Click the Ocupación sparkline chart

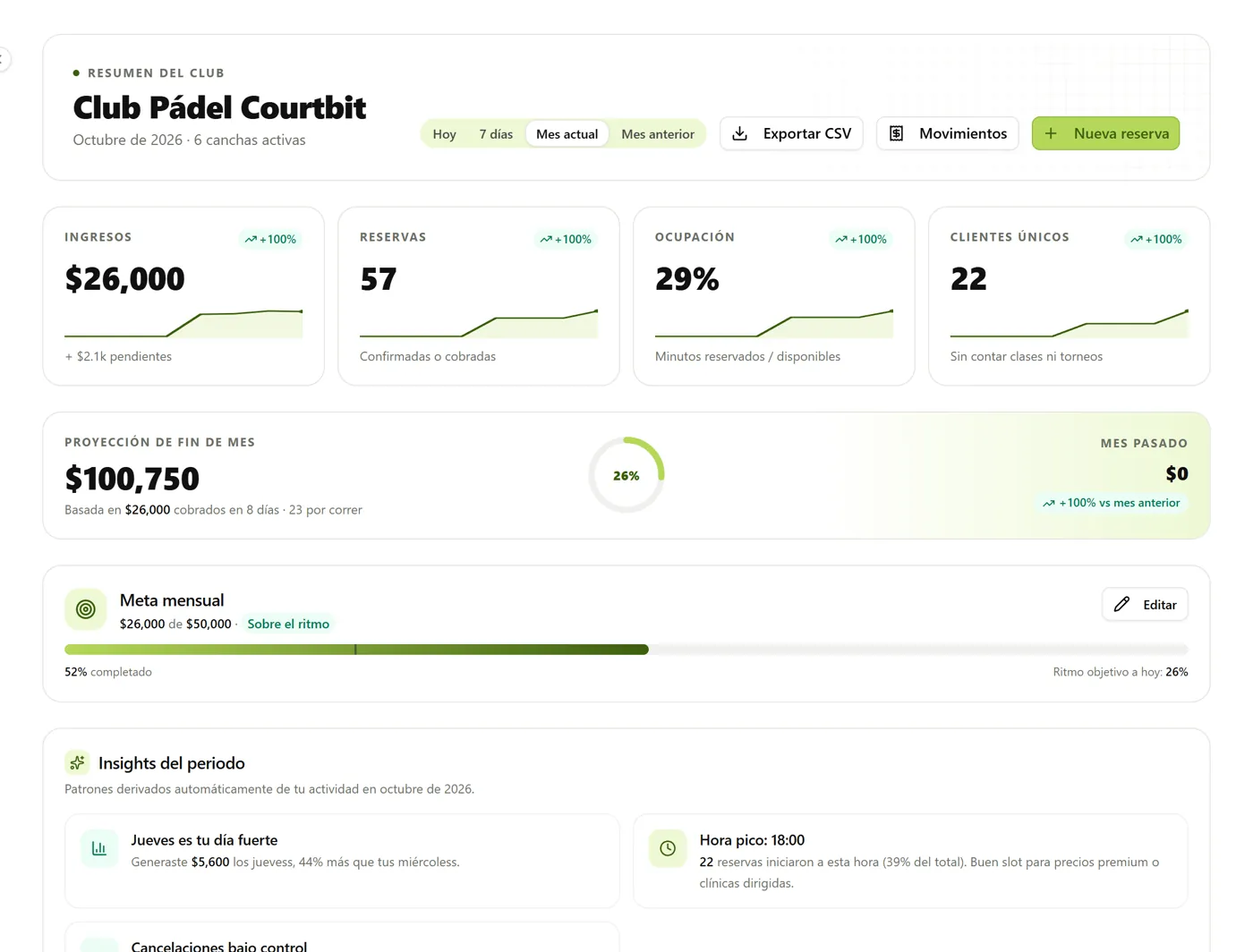(x=774, y=323)
